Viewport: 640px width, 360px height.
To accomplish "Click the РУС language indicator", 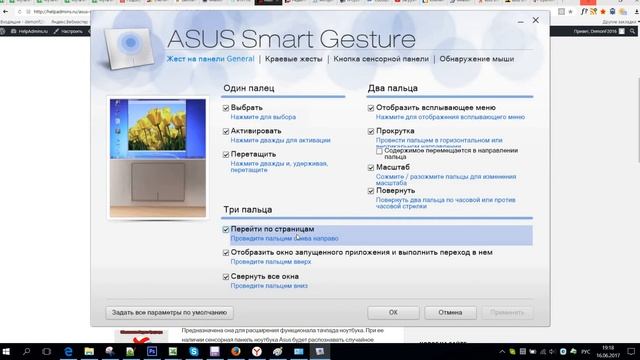I will click(x=586, y=352).
